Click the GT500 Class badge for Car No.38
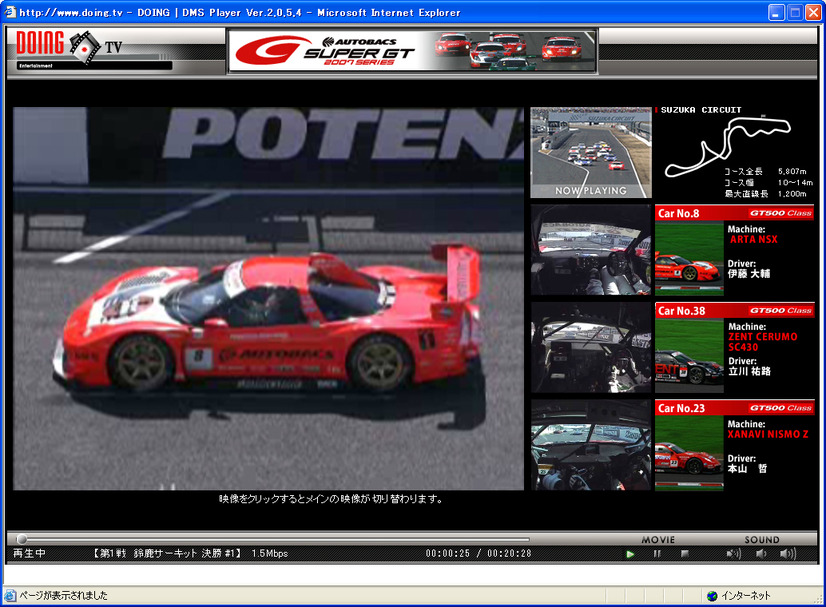Image resolution: width=826 pixels, height=607 pixels. tap(781, 311)
